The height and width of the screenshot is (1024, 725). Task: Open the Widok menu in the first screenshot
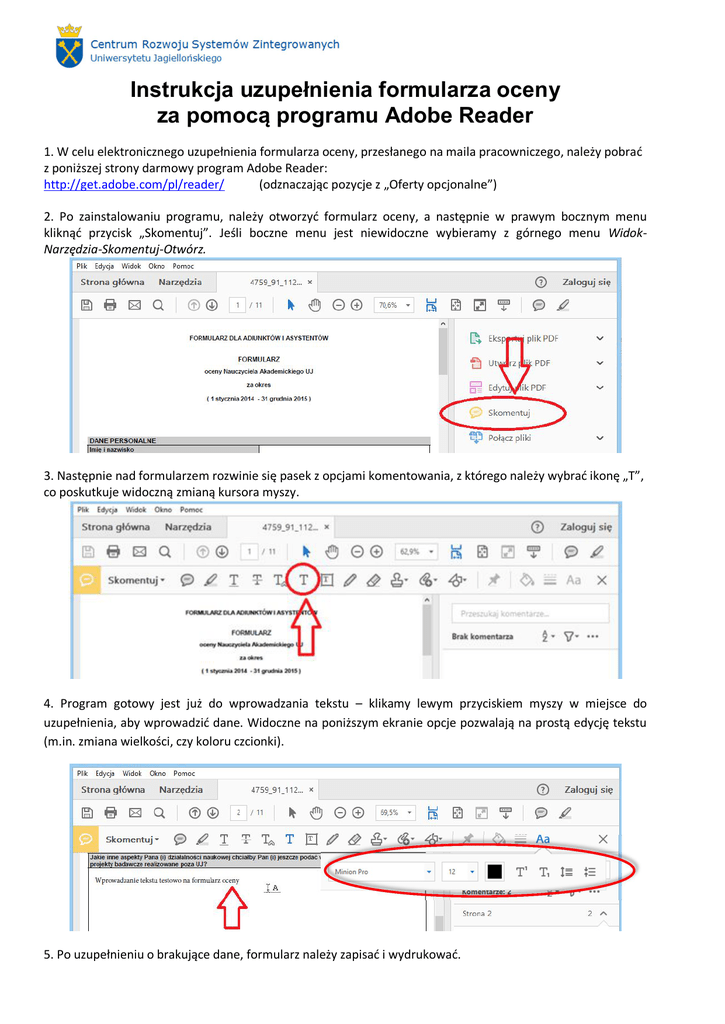coord(131,266)
